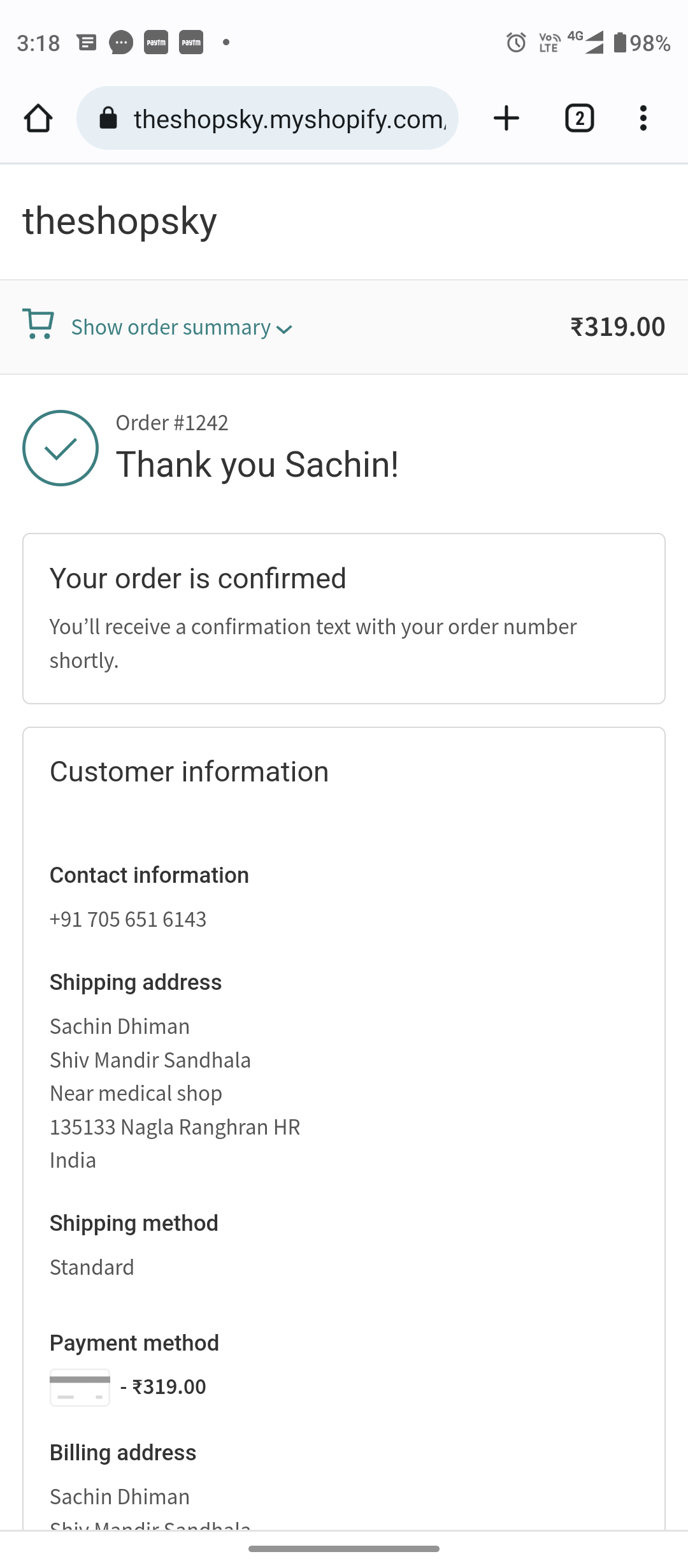Tap the battery 98% indicator
The image size is (688, 1568).
pos(641,43)
